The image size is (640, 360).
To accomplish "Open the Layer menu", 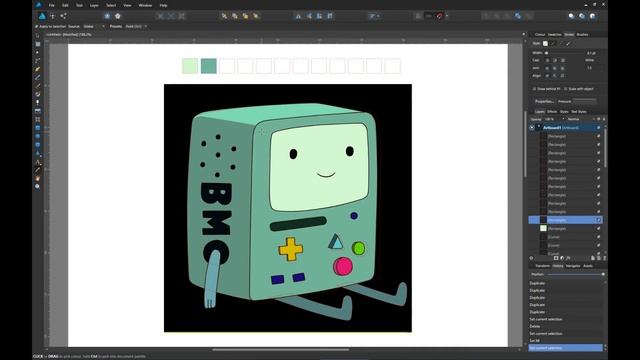I will click(x=94, y=5).
